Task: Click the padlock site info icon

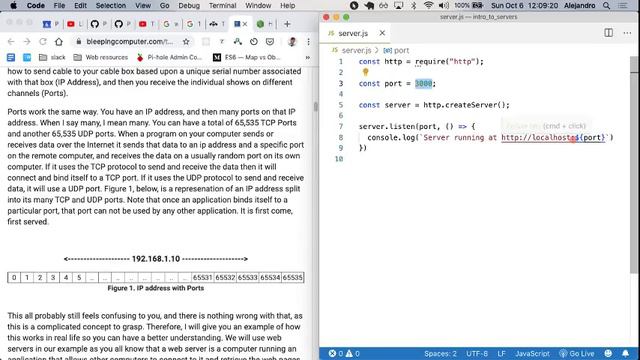Action: [79, 41]
